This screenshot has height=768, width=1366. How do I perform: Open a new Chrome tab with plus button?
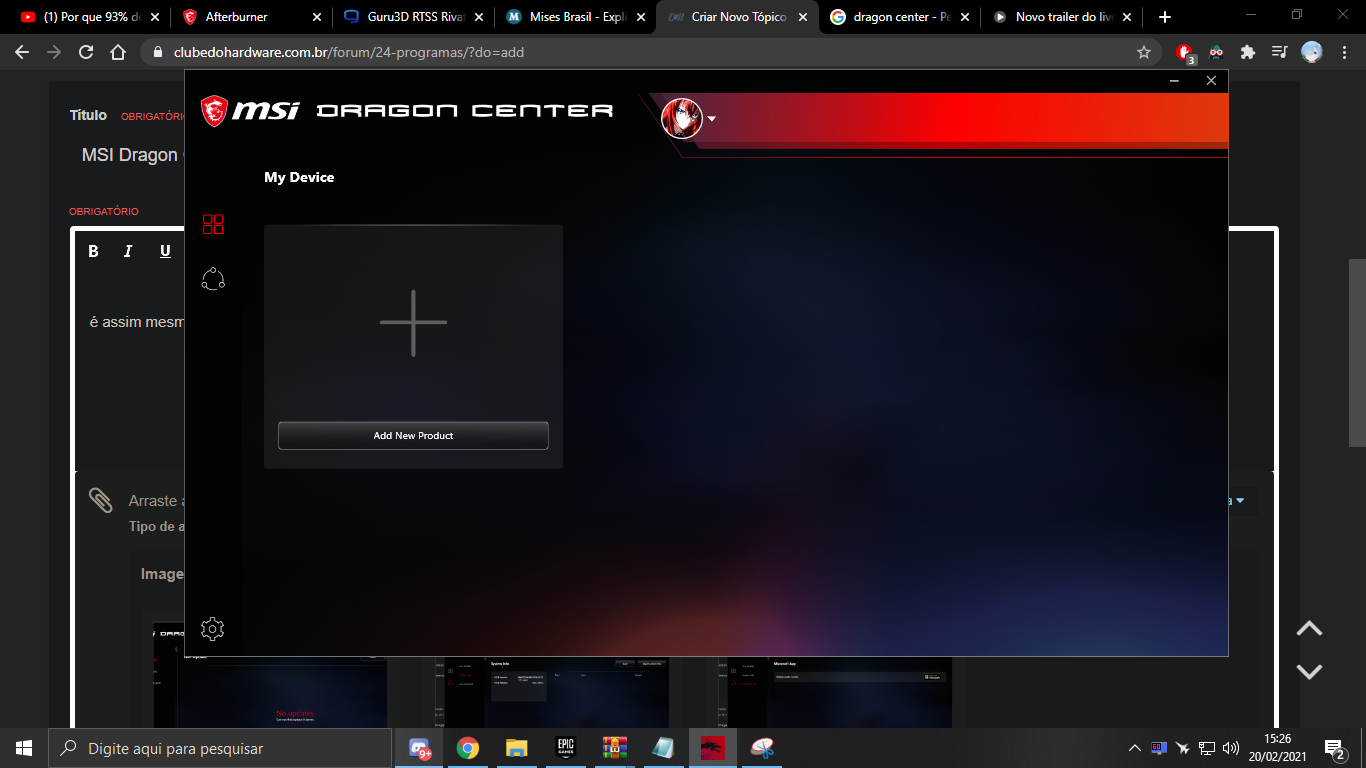point(1164,17)
